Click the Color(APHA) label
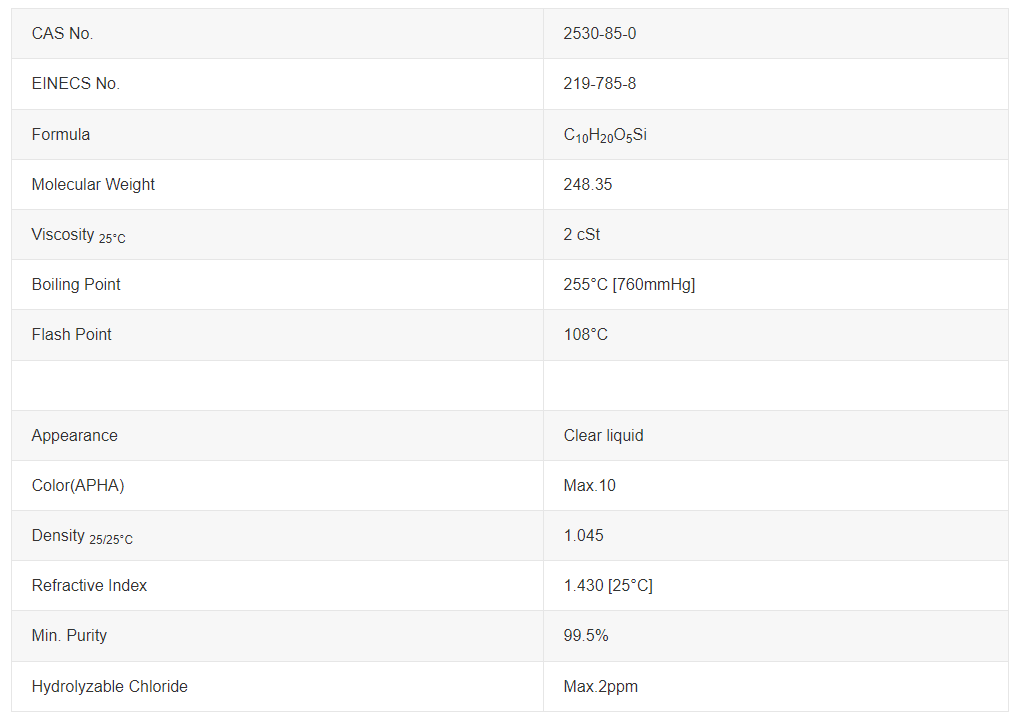This screenshot has height=721, width=1021. tap(78, 486)
